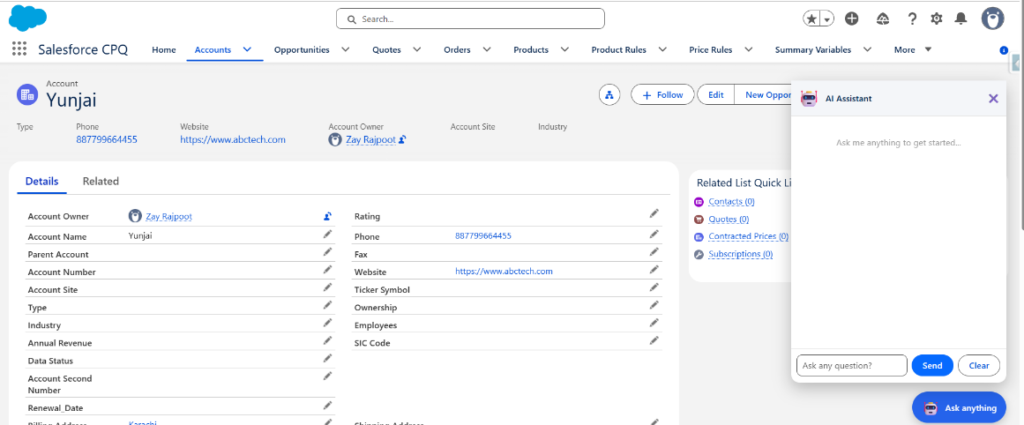Viewport: 1024px width, 425px height.
Task: Edit Annual Revenue pencil icon
Action: click(x=327, y=340)
